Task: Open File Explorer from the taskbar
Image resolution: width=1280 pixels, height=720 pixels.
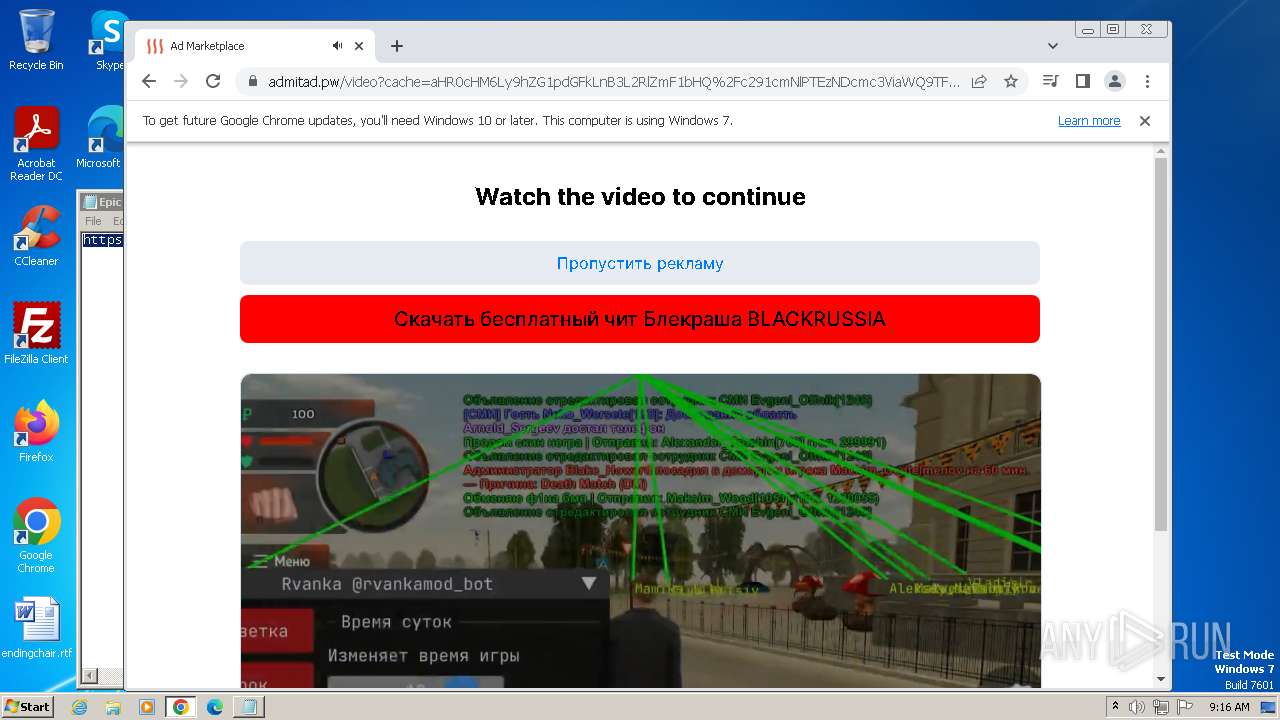Action: (x=113, y=707)
